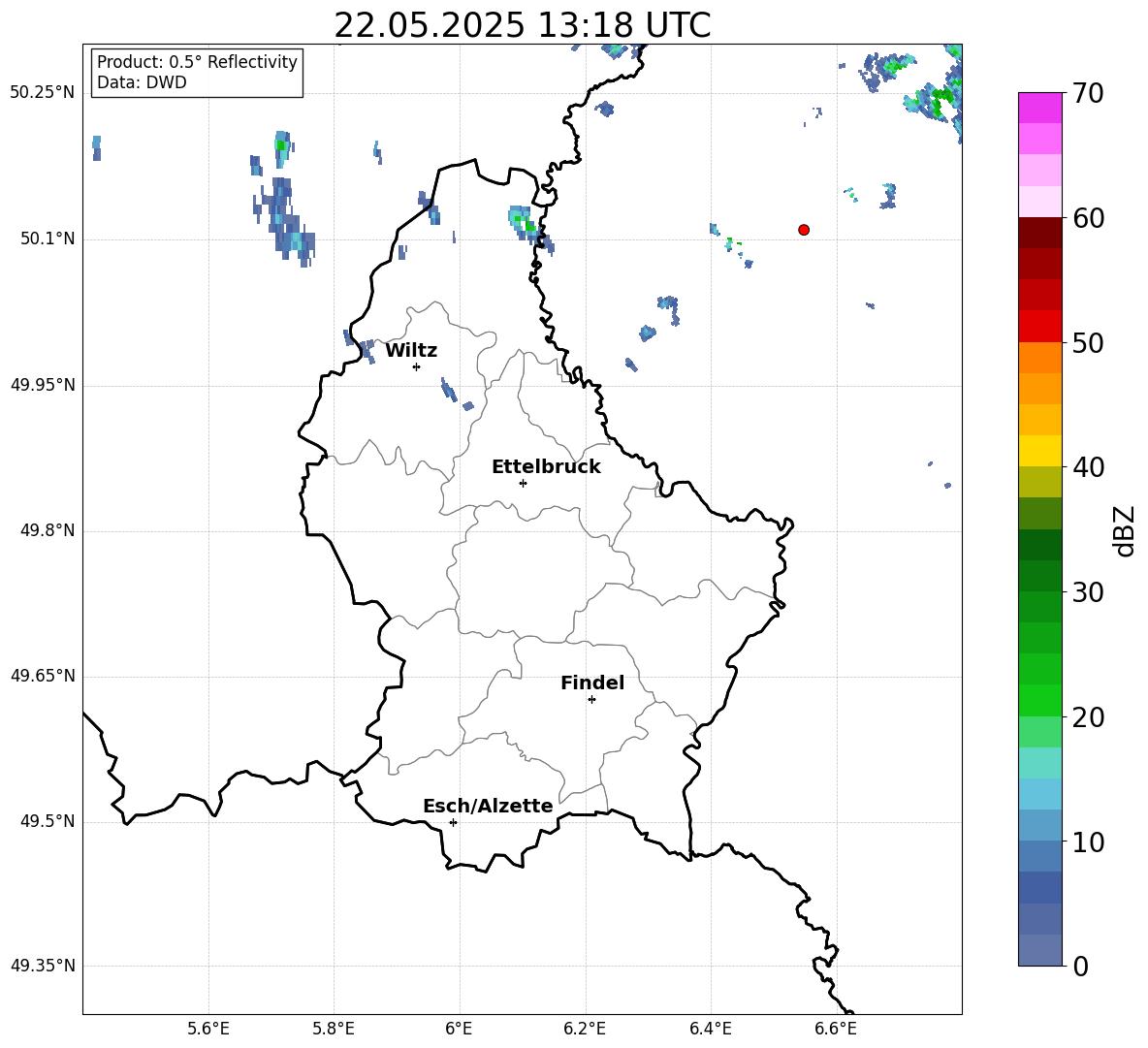Click the 30 tick on the colorbar
Viewport: 1148px width, 1048px height.
tap(1088, 592)
